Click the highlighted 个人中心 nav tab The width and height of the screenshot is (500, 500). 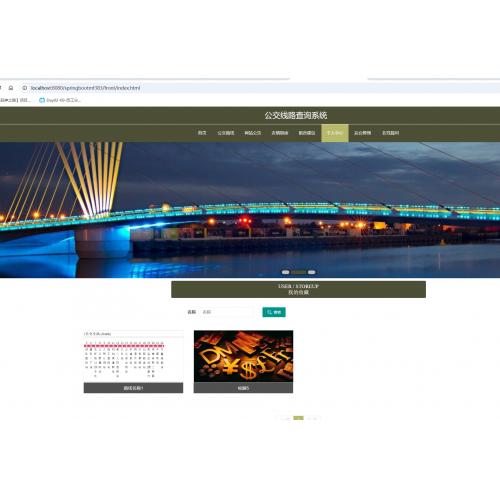(335, 133)
